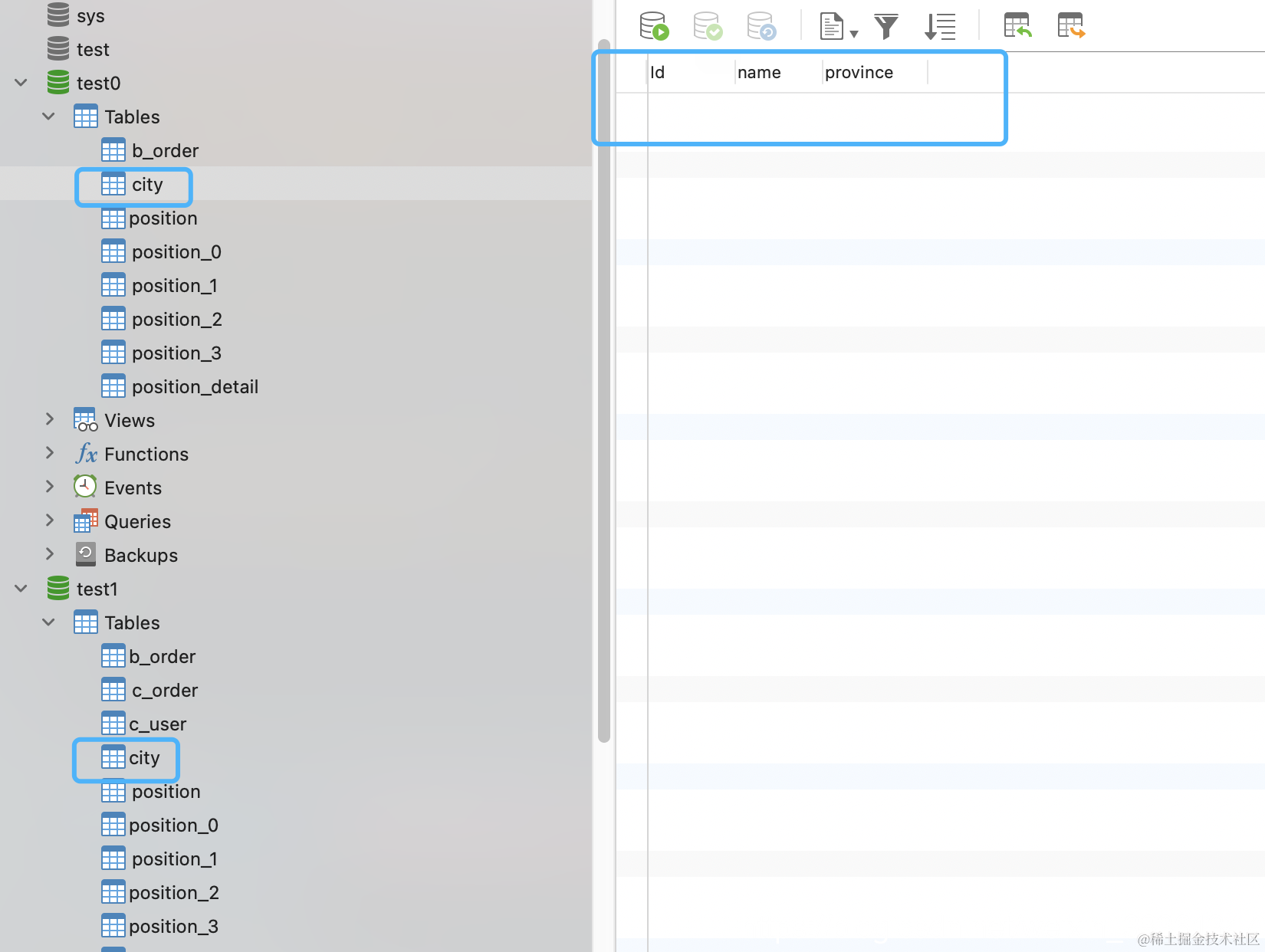Click the Export table icon with orange arrow
This screenshot has width=1265, height=952.
click(1071, 26)
